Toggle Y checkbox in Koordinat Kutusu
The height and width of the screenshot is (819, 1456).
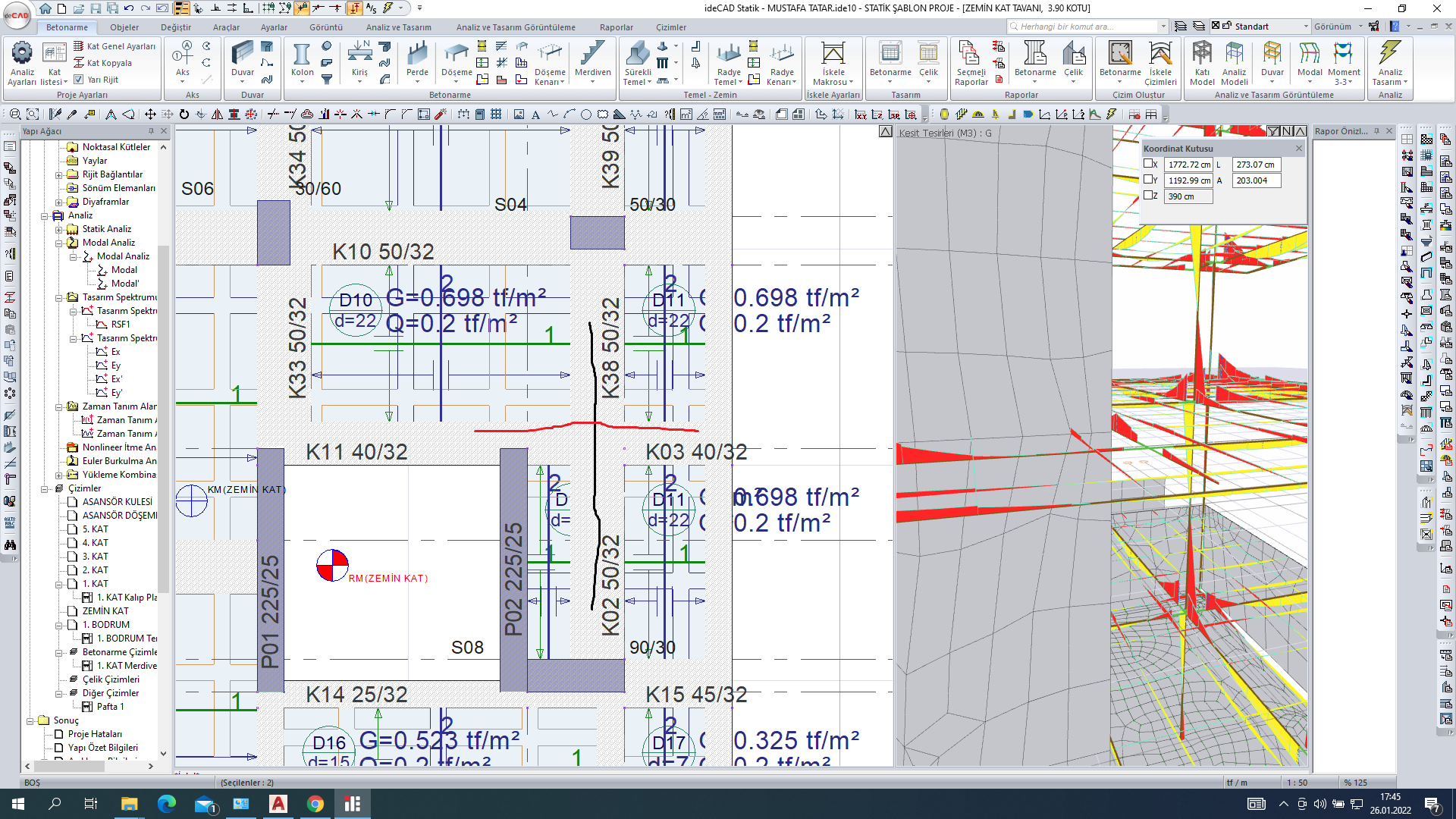[1148, 180]
